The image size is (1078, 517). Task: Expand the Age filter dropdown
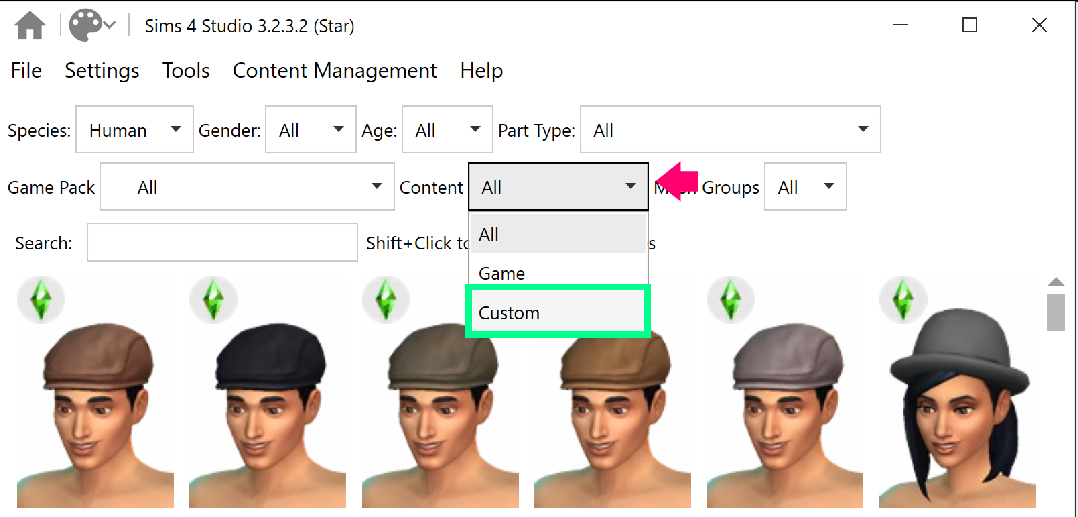coord(447,129)
